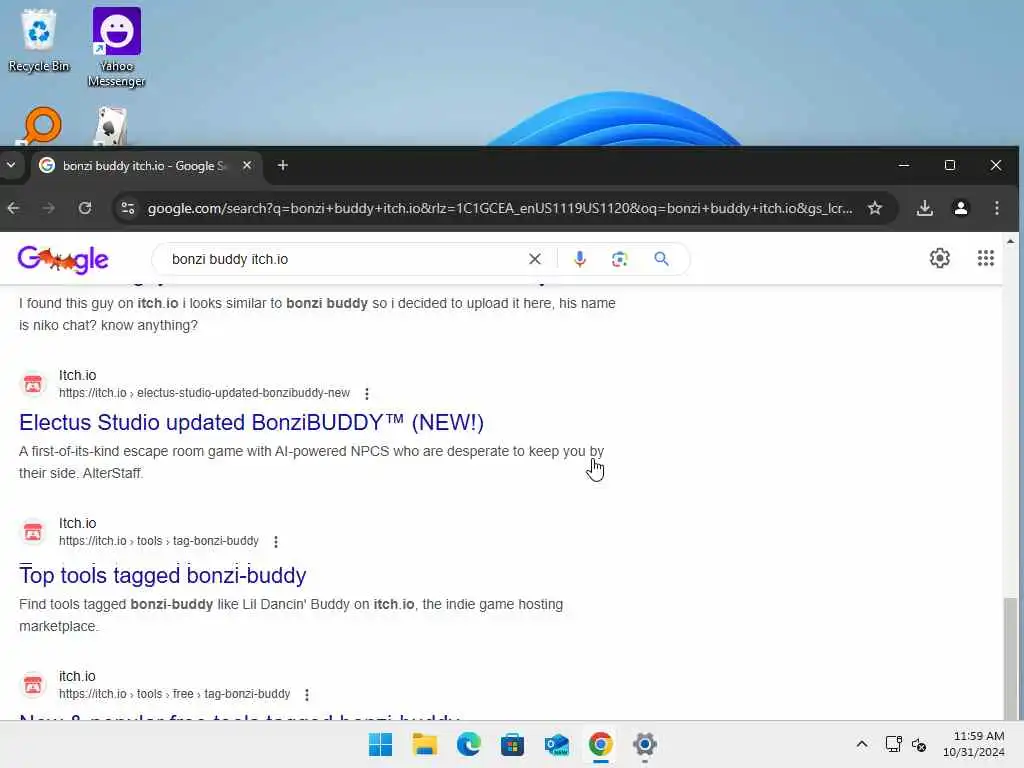
Task: Reload the Google search page
Action: tap(85, 208)
